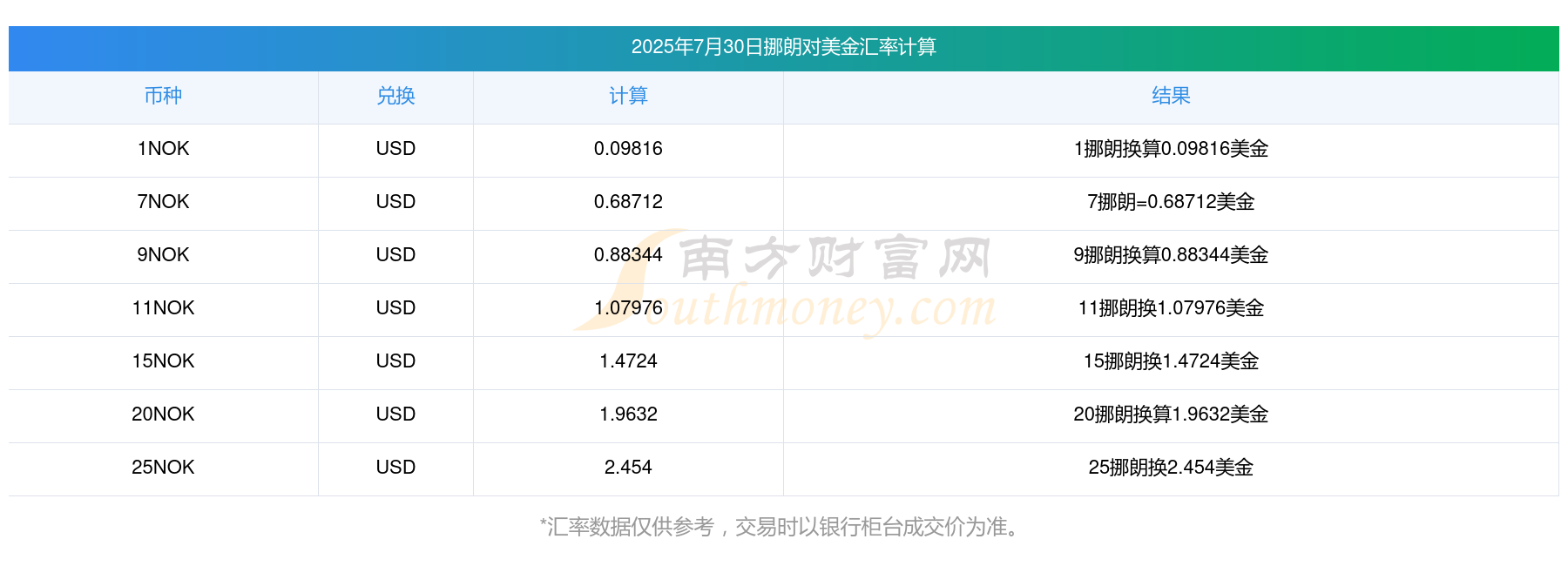This screenshot has width=1568, height=566.
Task: Select the 11NOK cell
Action: click(x=163, y=308)
